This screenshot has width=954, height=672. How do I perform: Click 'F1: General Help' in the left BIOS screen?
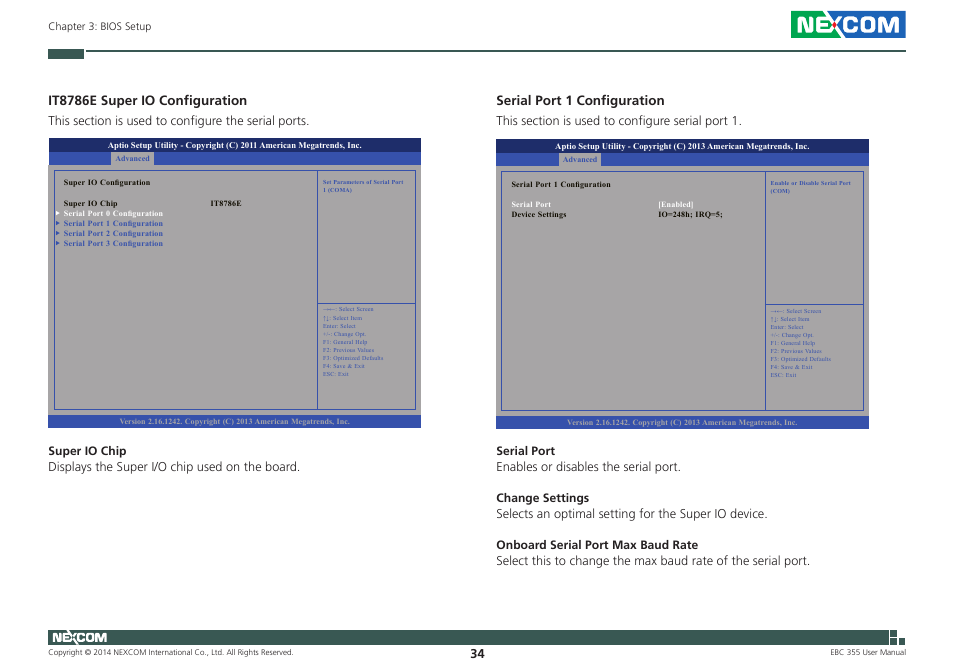[x=345, y=342]
